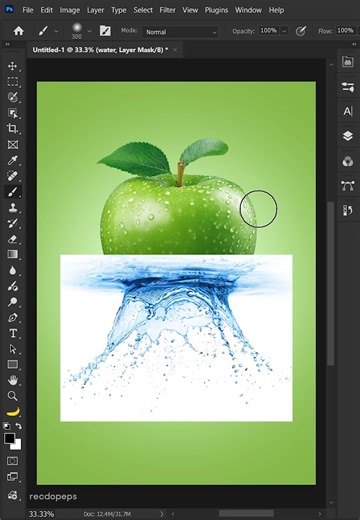Expand the toolbox panel arrows
The image size is (360, 520).
point(7,44)
